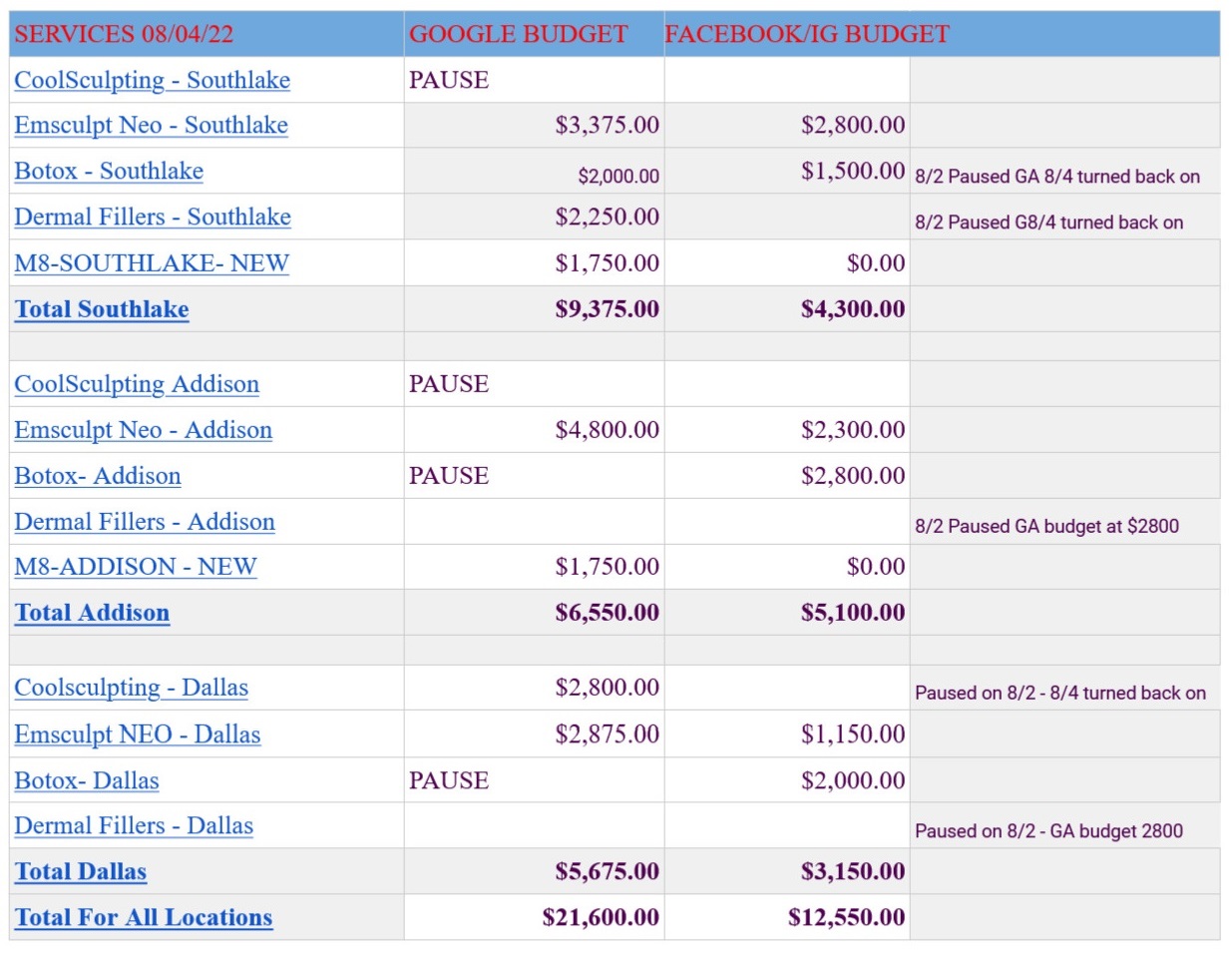Click the M8-ADDISON - NEW link

136,567
